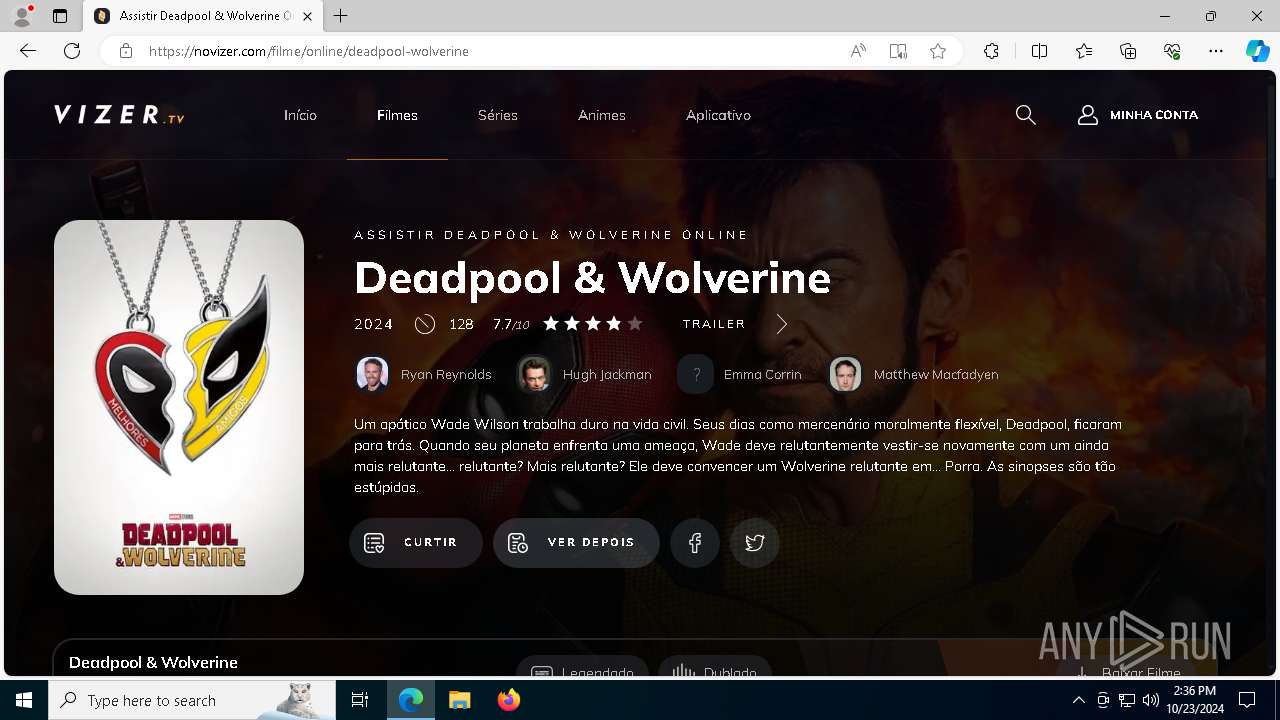Click Ryan Reynolds name
This screenshot has width=1280, height=720.
tap(446, 374)
